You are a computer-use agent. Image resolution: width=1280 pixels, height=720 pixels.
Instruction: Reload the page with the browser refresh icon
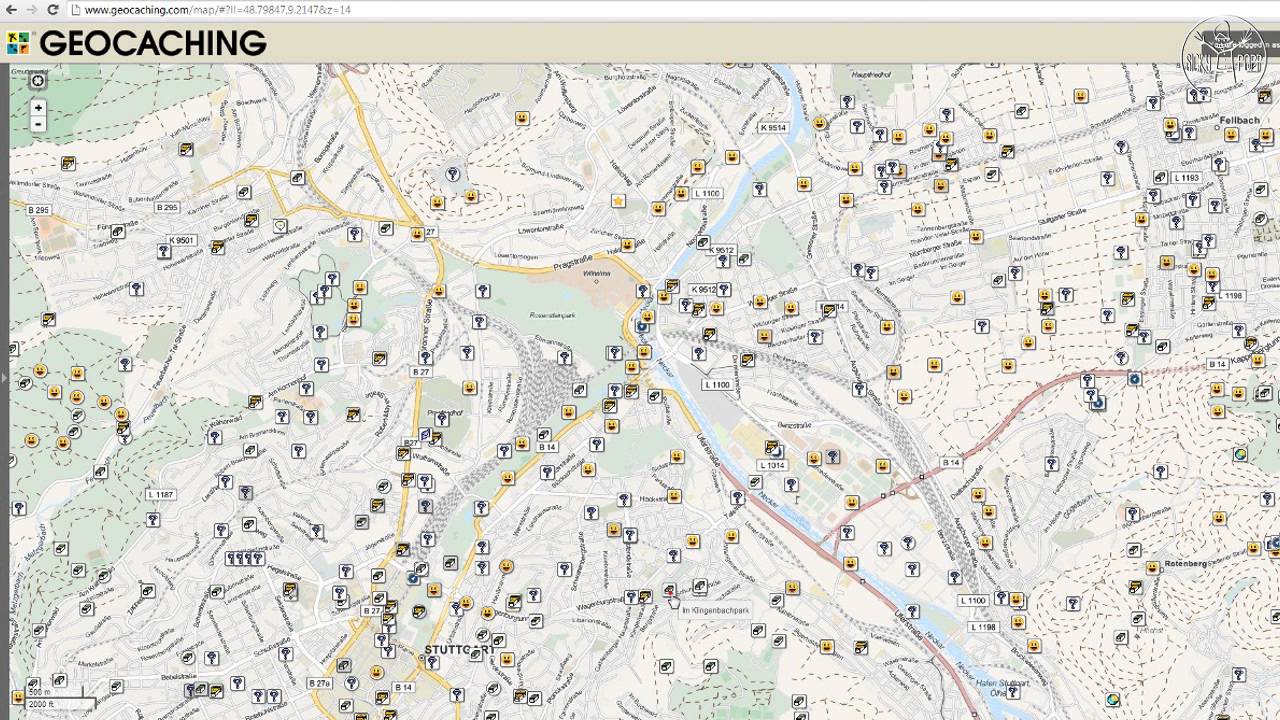[x=54, y=9]
